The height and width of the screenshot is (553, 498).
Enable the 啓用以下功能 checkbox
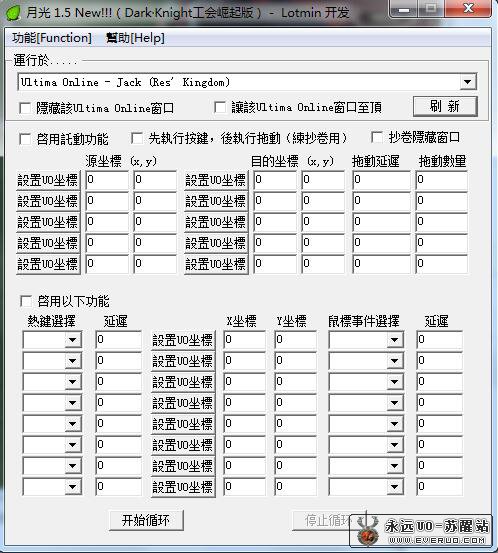(26, 301)
